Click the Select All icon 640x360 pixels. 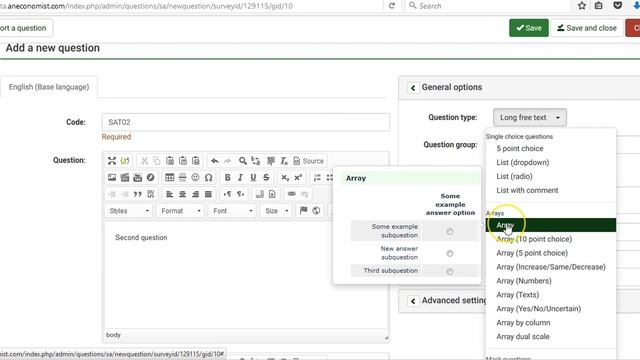coord(271,161)
